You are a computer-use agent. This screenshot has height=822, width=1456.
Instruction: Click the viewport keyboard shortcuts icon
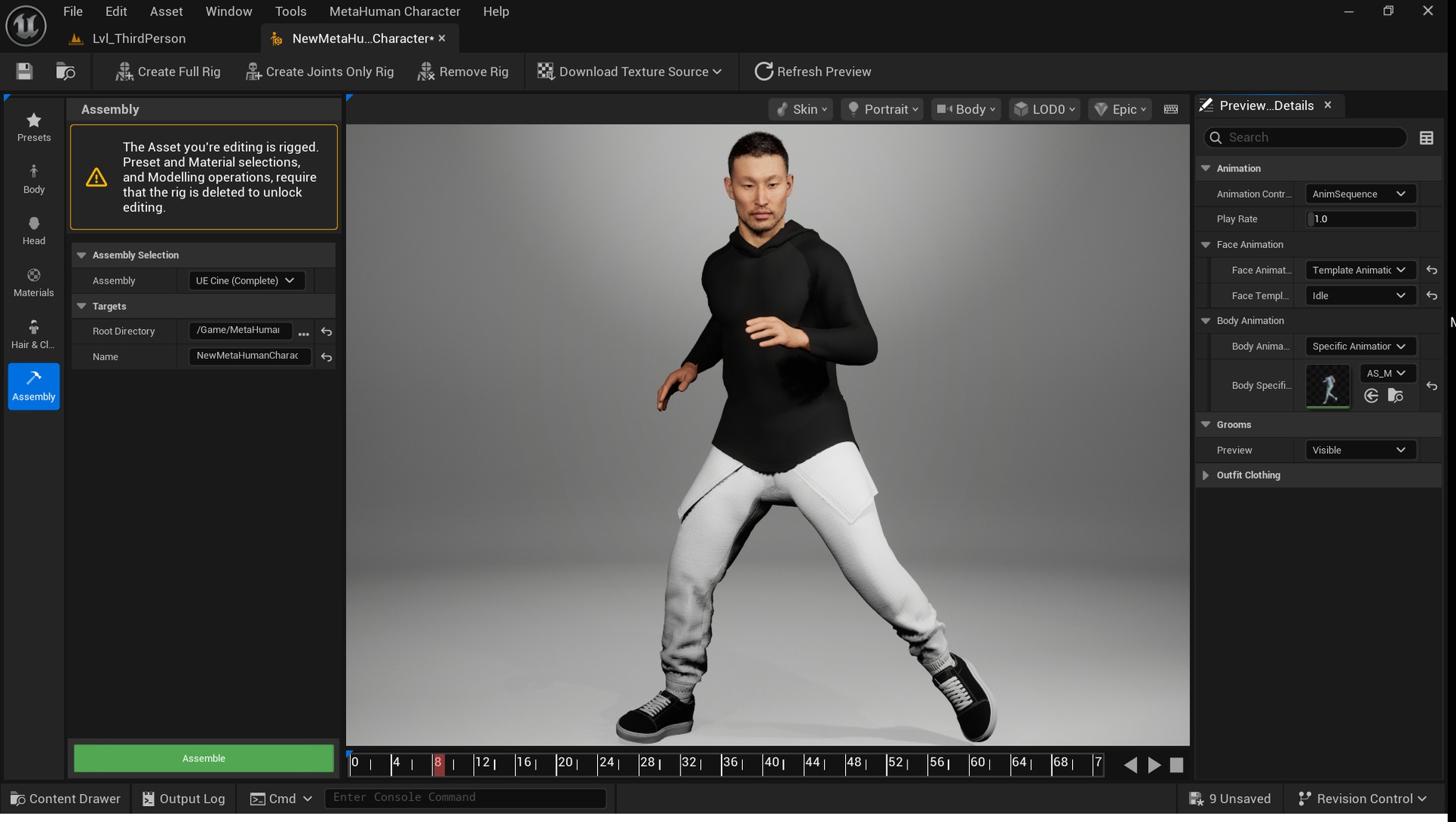tap(1171, 109)
